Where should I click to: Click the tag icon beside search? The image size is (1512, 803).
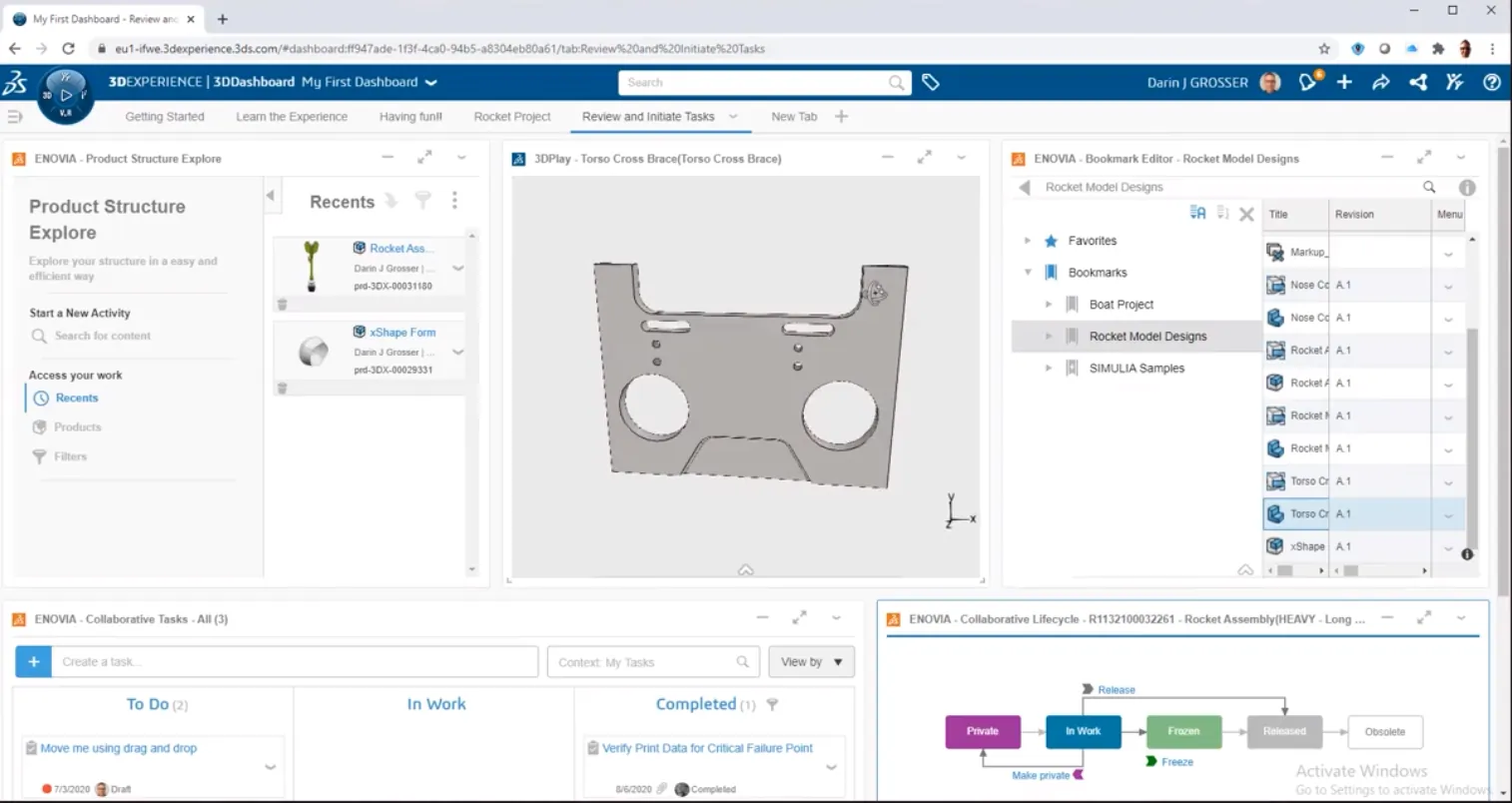pyautogui.click(x=931, y=83)
